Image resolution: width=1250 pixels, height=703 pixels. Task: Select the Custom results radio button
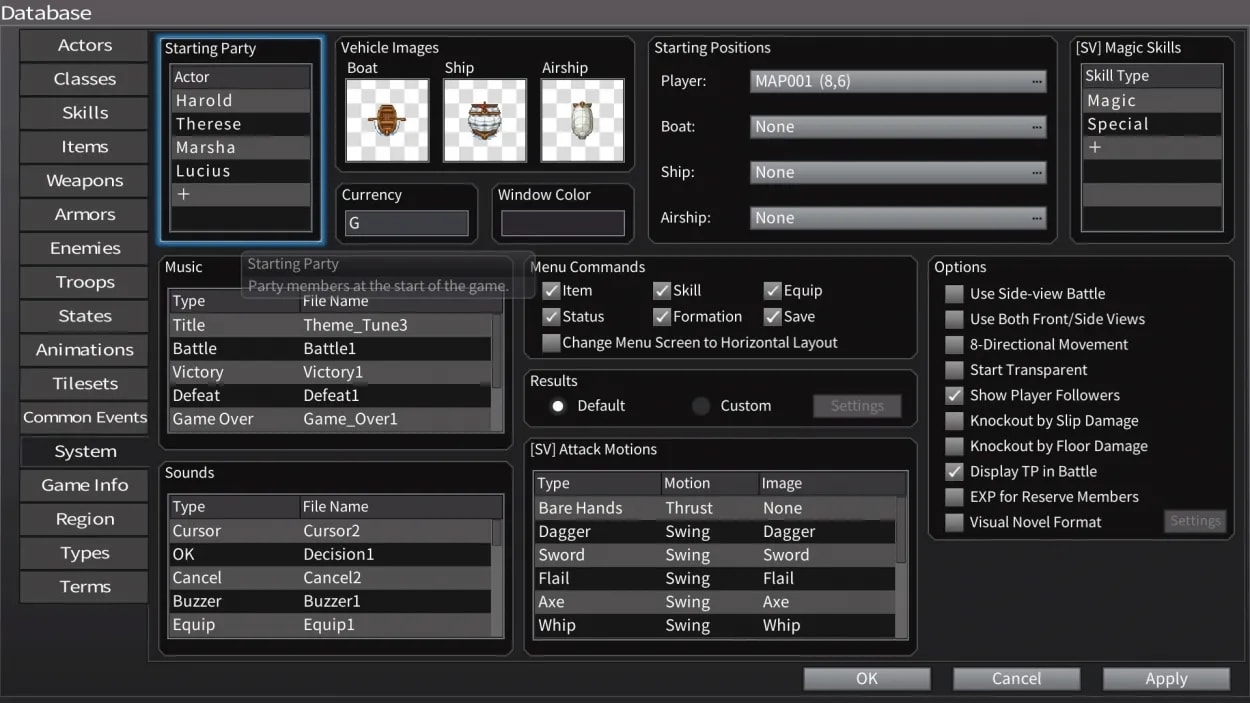pos(702,406)
